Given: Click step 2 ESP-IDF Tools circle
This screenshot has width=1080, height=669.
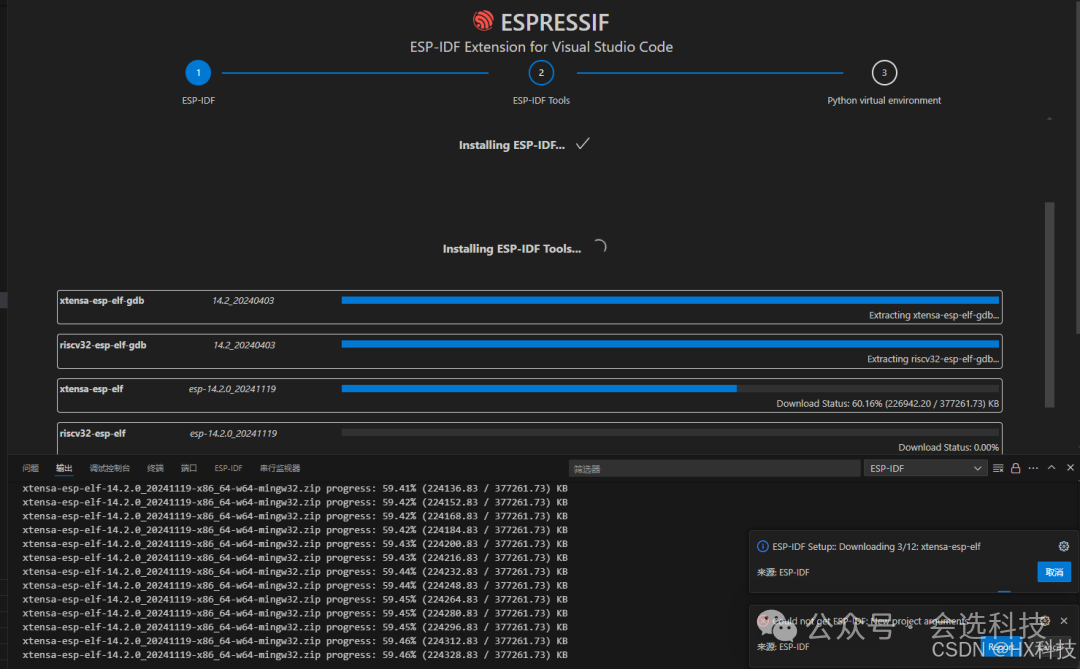Looking at the screenshot, I should (x=541, y=73).
